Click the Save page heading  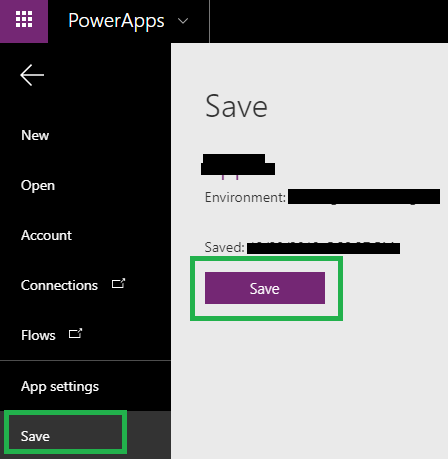coord(236,106)
